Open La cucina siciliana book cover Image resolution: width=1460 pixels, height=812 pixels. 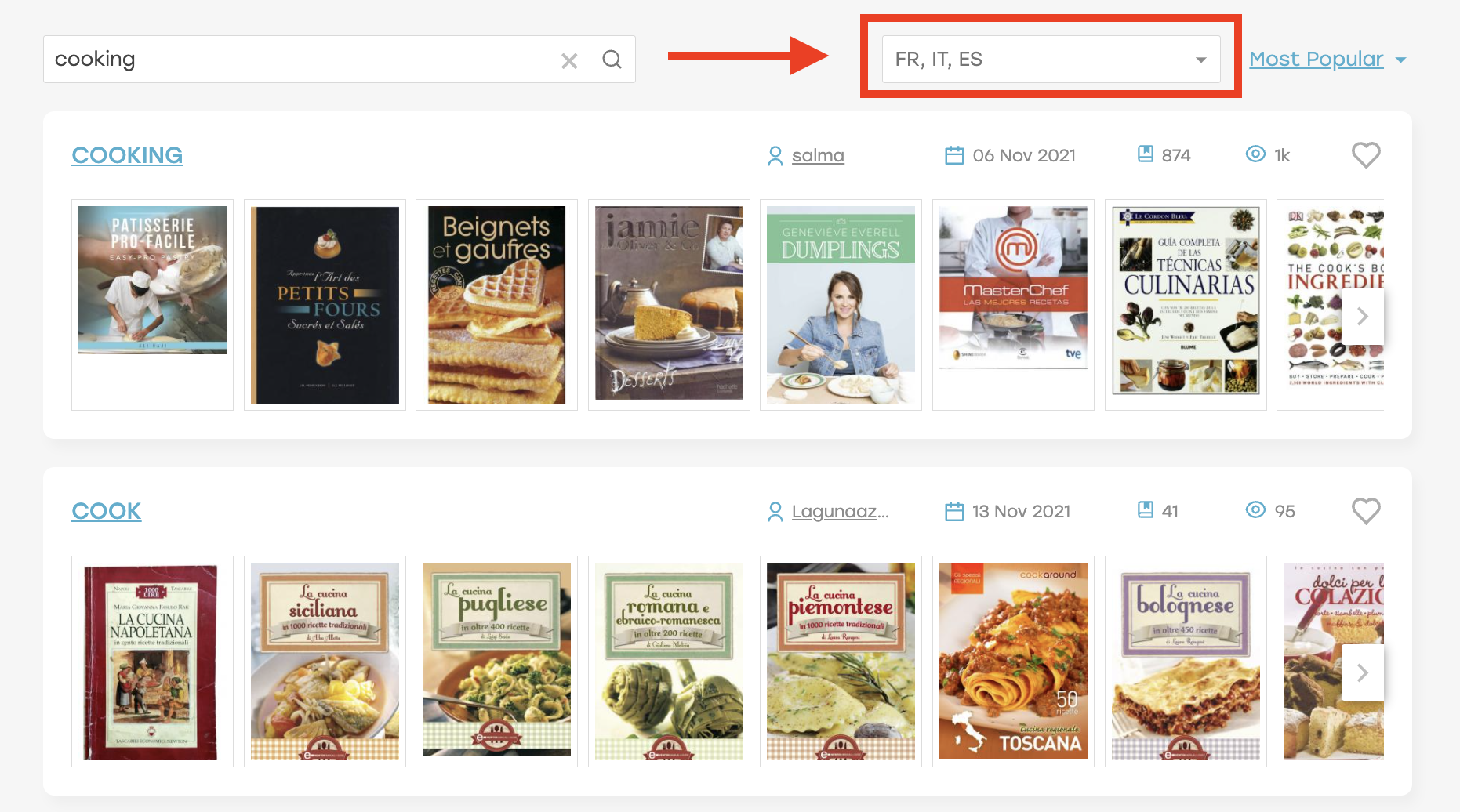[325, 662]
